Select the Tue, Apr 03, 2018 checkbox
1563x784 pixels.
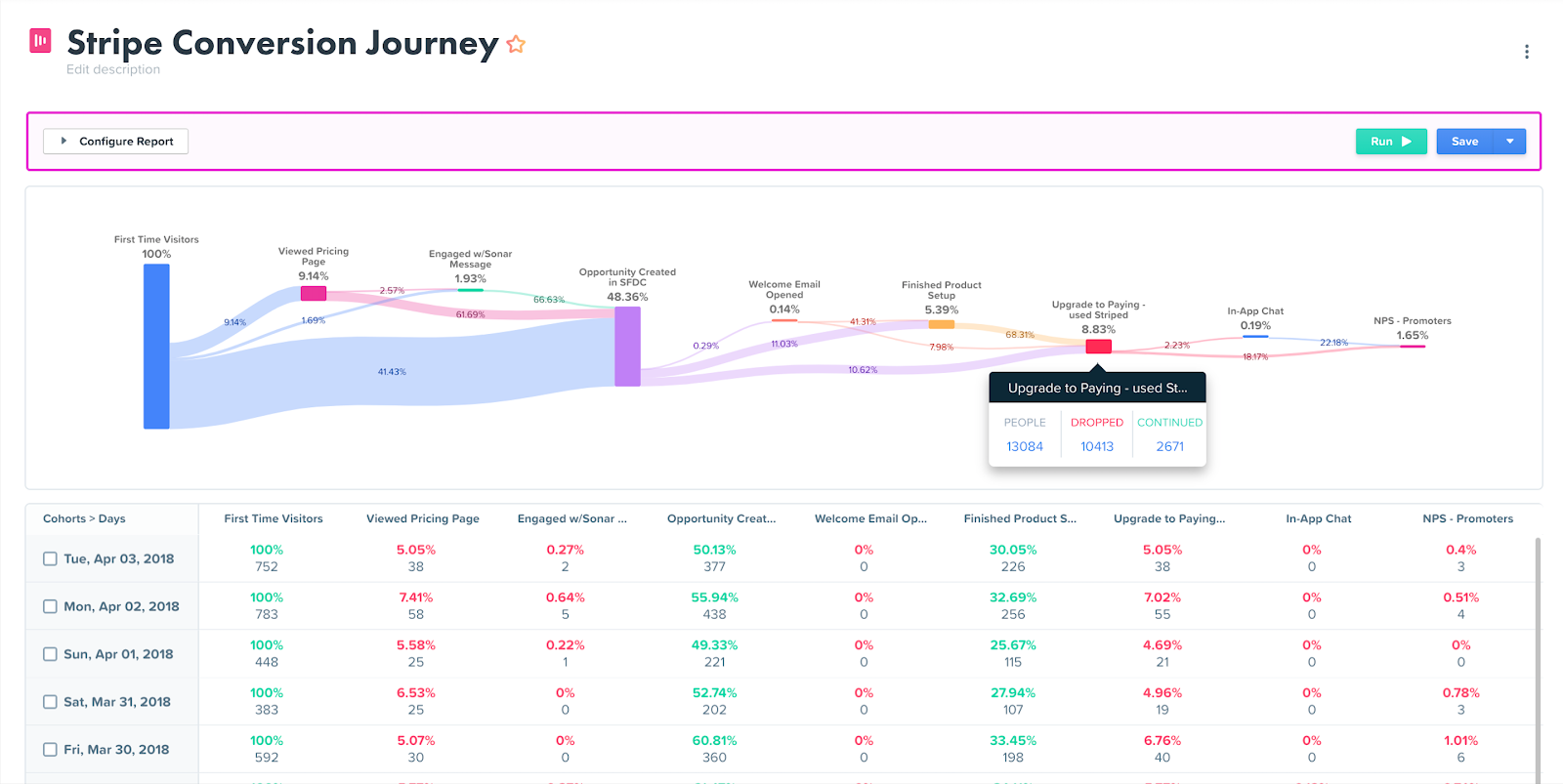click(50, 558)
